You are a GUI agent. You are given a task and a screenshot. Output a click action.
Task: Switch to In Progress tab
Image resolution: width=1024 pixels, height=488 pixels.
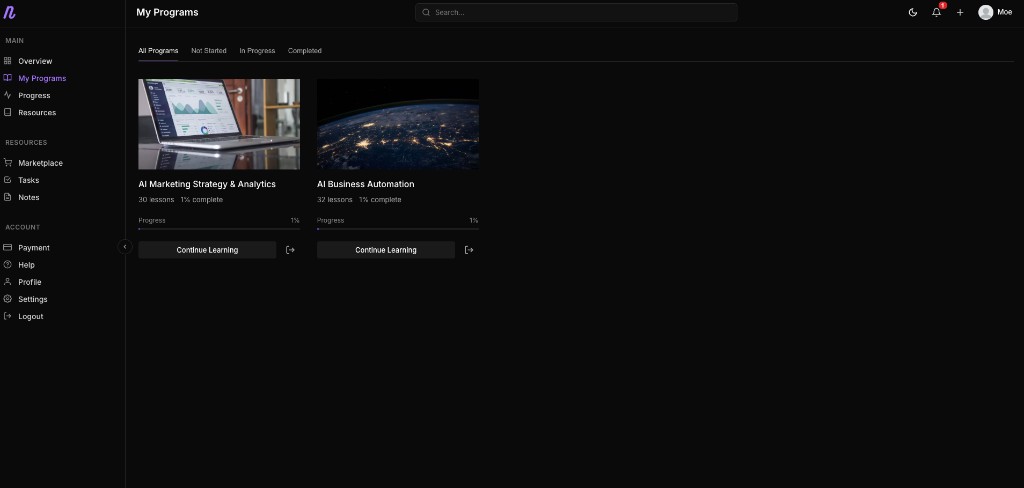tap(257, 51)
